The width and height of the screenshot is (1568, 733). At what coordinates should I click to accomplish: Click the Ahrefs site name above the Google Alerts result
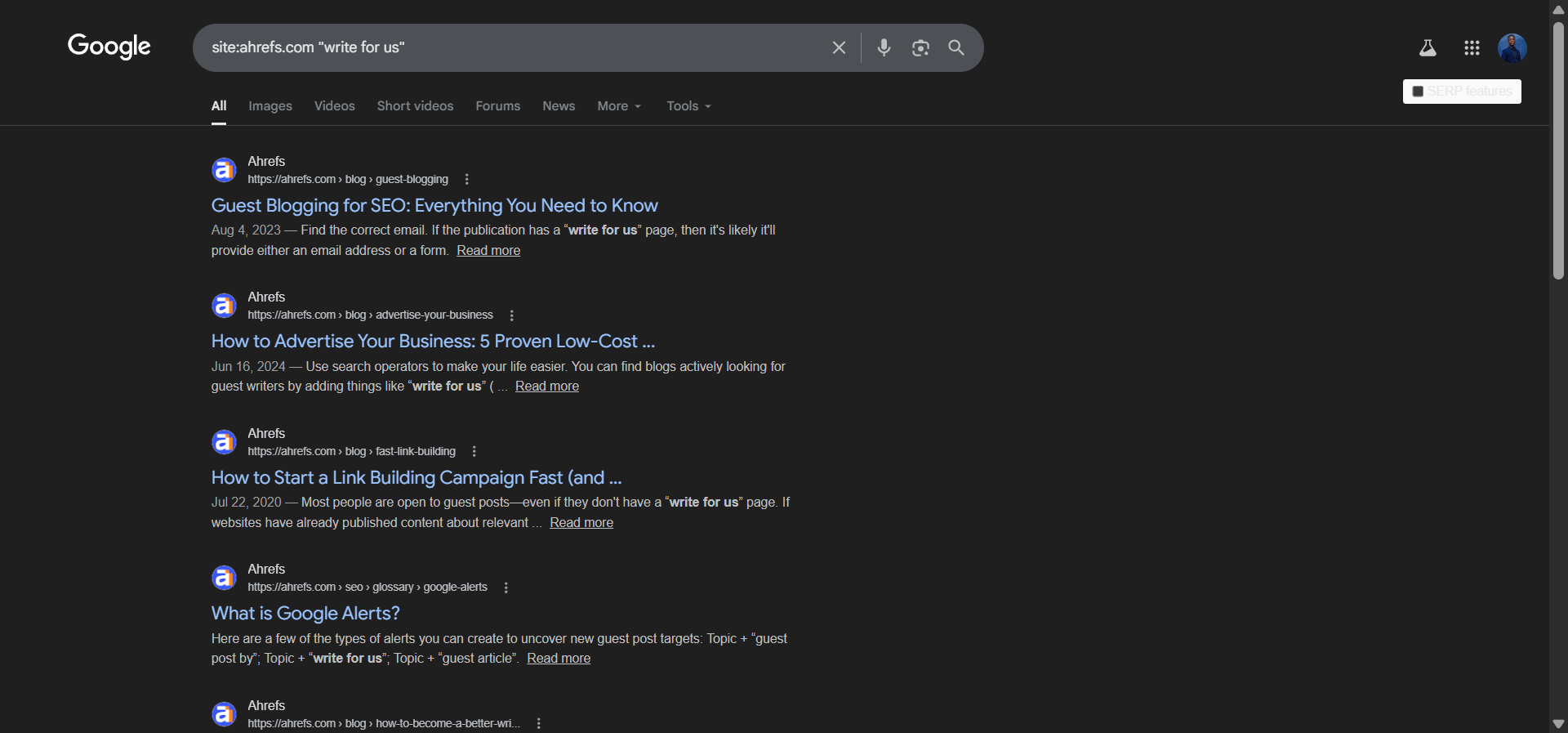click(266, 570)
